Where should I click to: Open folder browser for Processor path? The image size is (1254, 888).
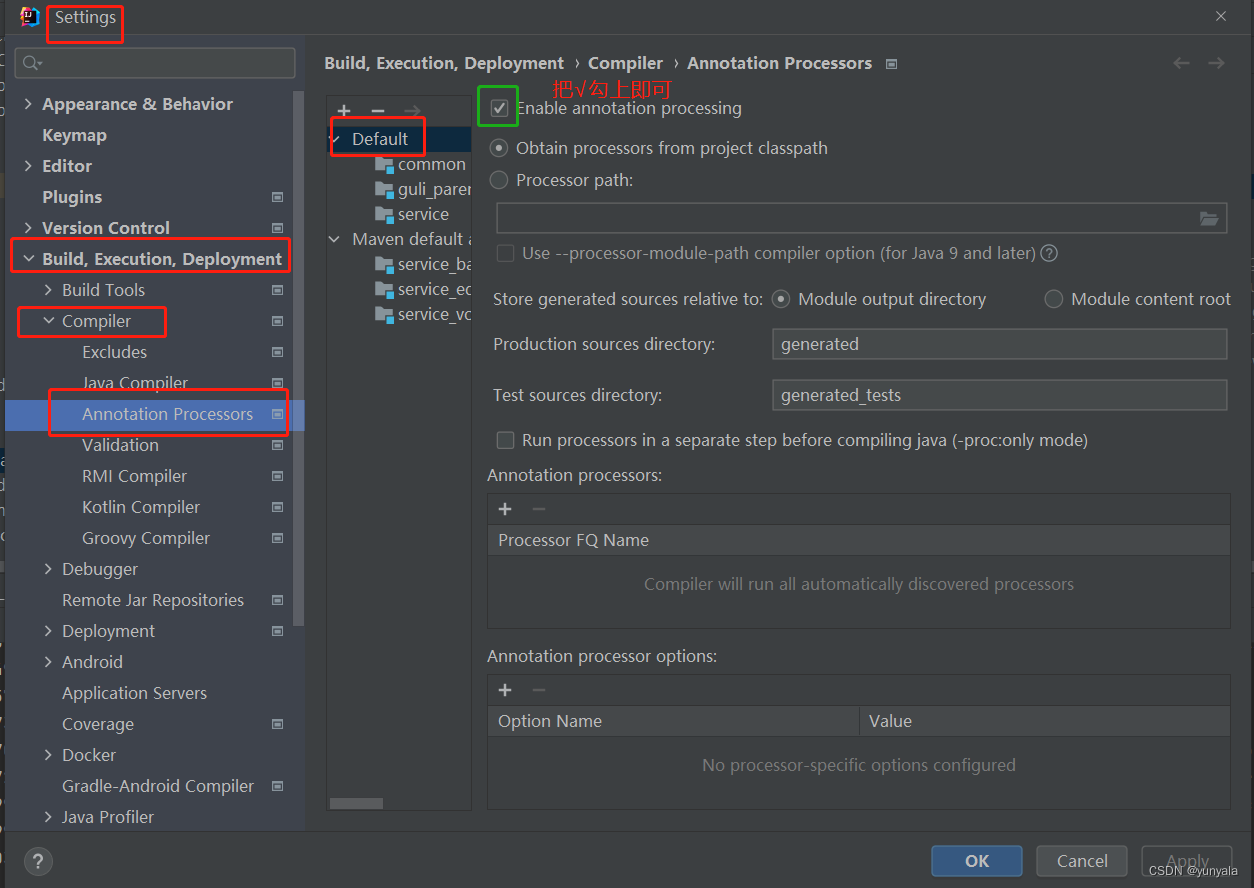pos(1209,217)
